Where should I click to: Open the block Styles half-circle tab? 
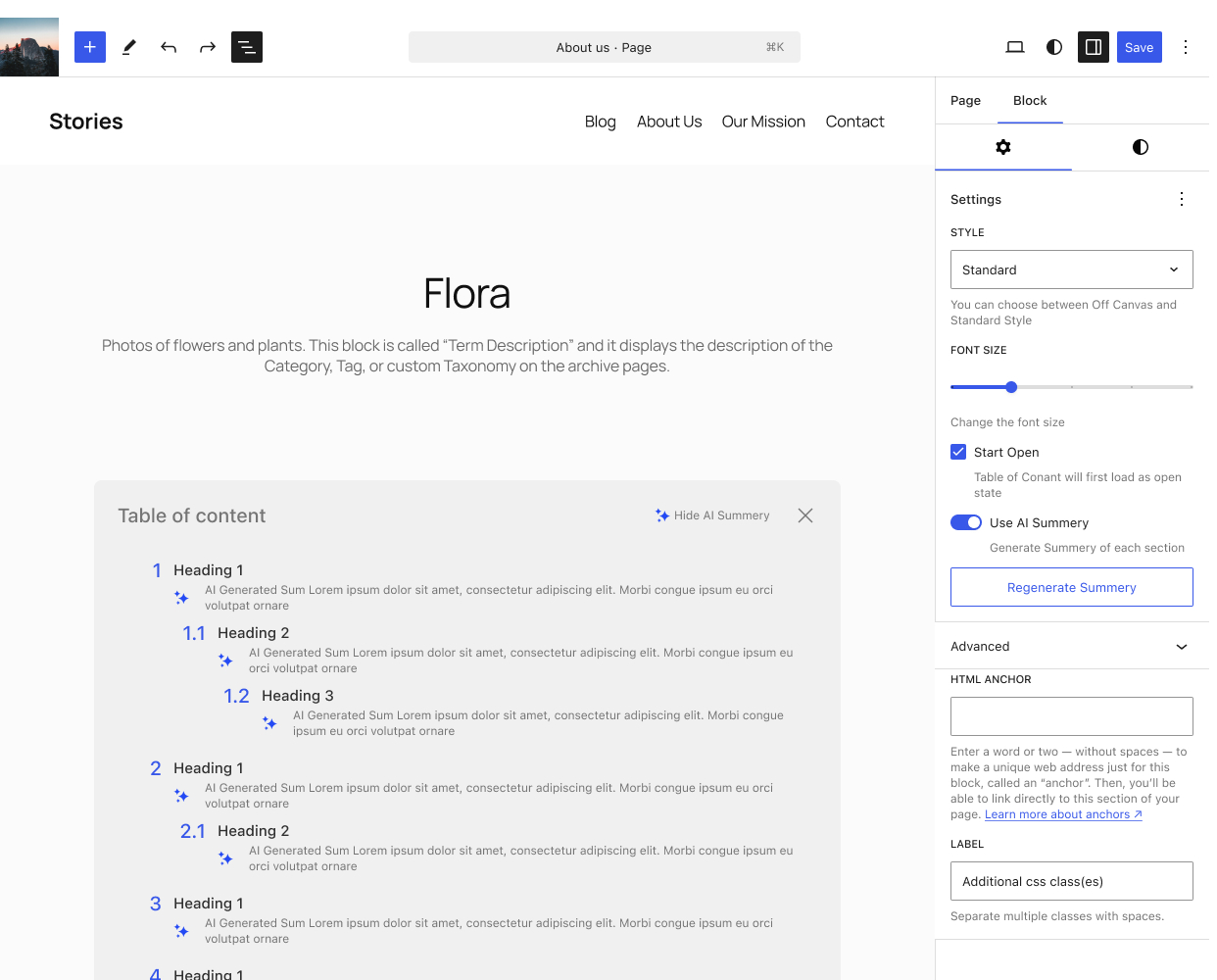(x=1140, y=147)
